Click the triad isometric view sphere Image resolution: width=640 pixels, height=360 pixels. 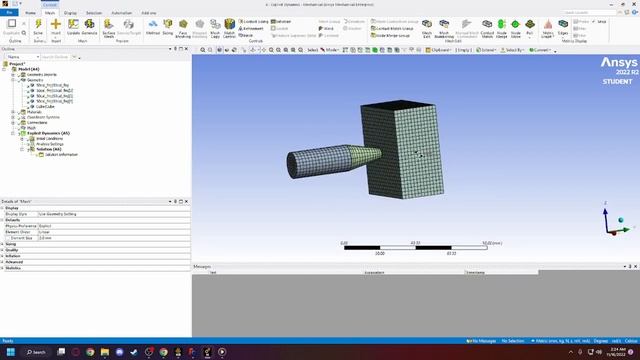tap(621, 220)
